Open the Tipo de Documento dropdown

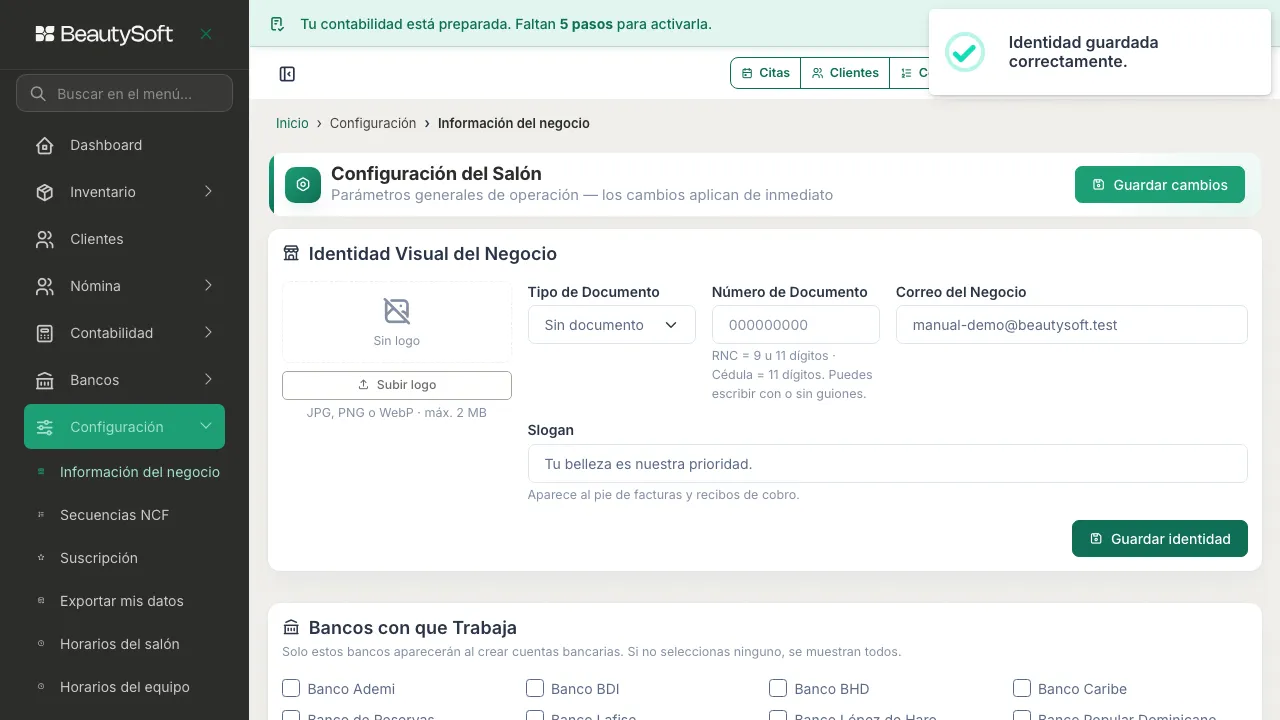[x=612, y=325]
